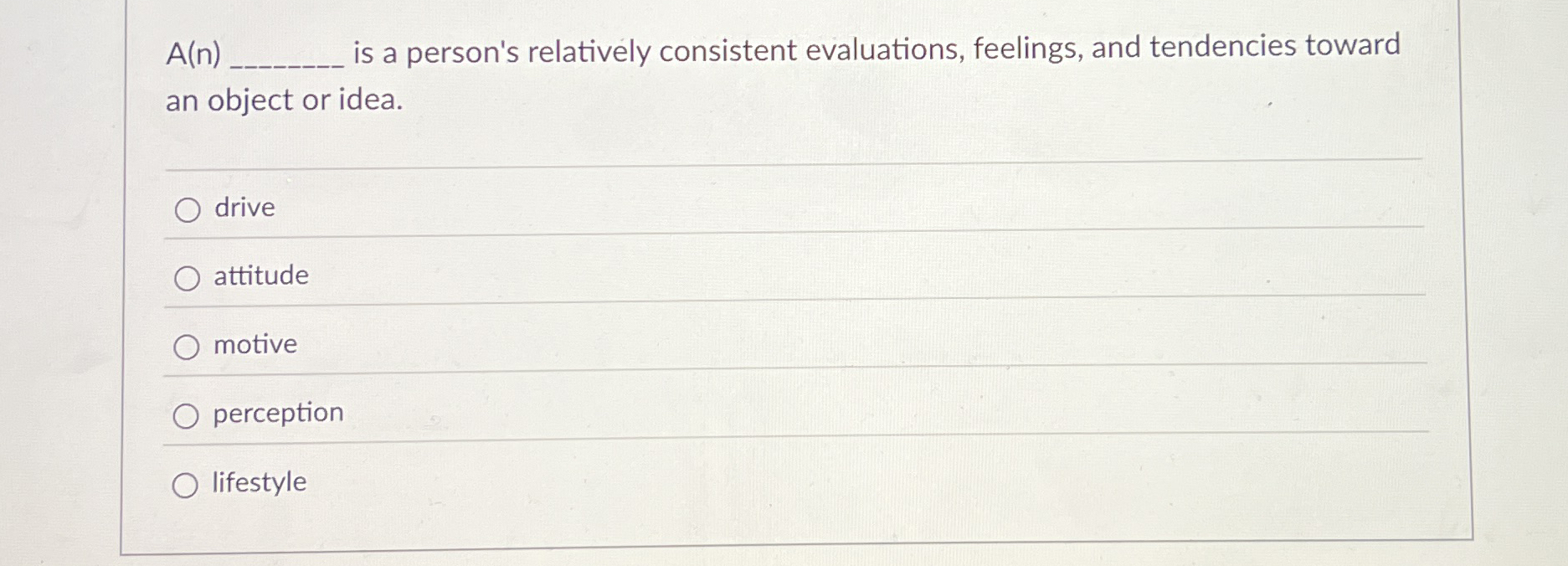Select the "motive" radio button
The height and width of the screenshot is (566, 1568).
(x=186, y=346)
